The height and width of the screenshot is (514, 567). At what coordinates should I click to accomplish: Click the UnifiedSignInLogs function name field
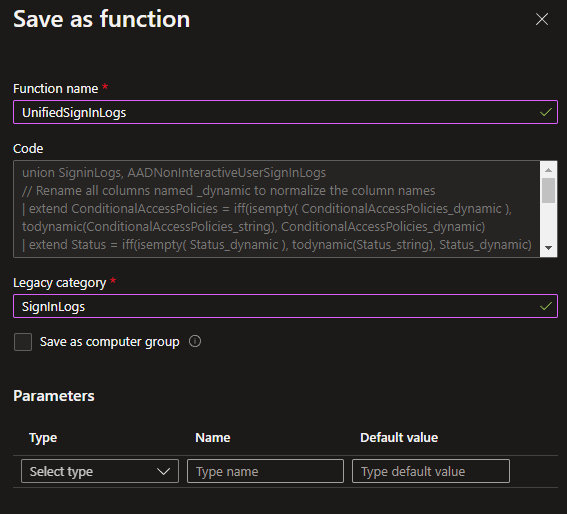point(285,112)
